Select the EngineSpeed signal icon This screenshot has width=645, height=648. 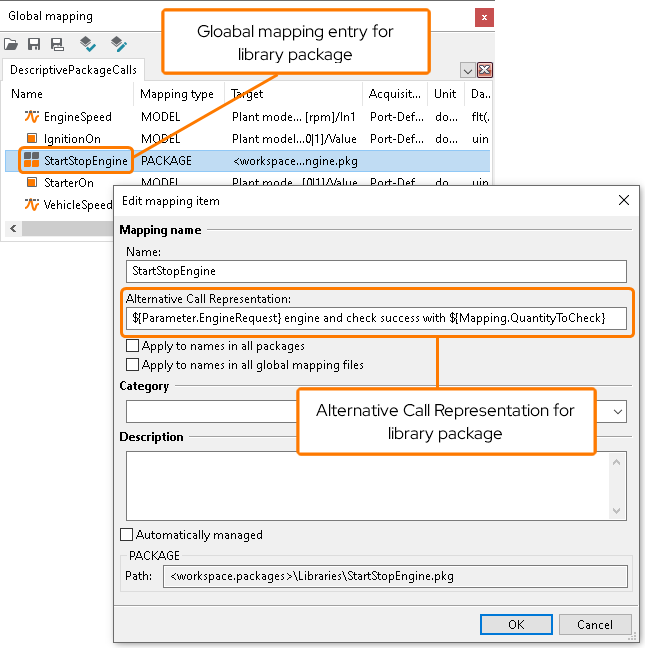pos(32,117)
